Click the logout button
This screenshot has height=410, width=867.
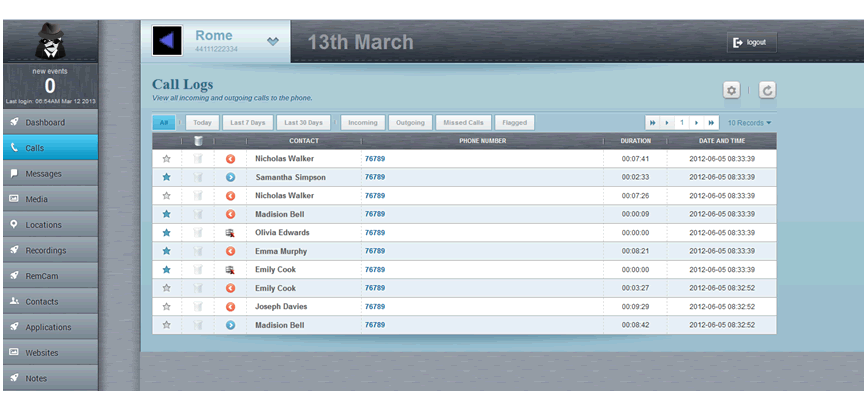pyautogui.click(x=751, y=42)
